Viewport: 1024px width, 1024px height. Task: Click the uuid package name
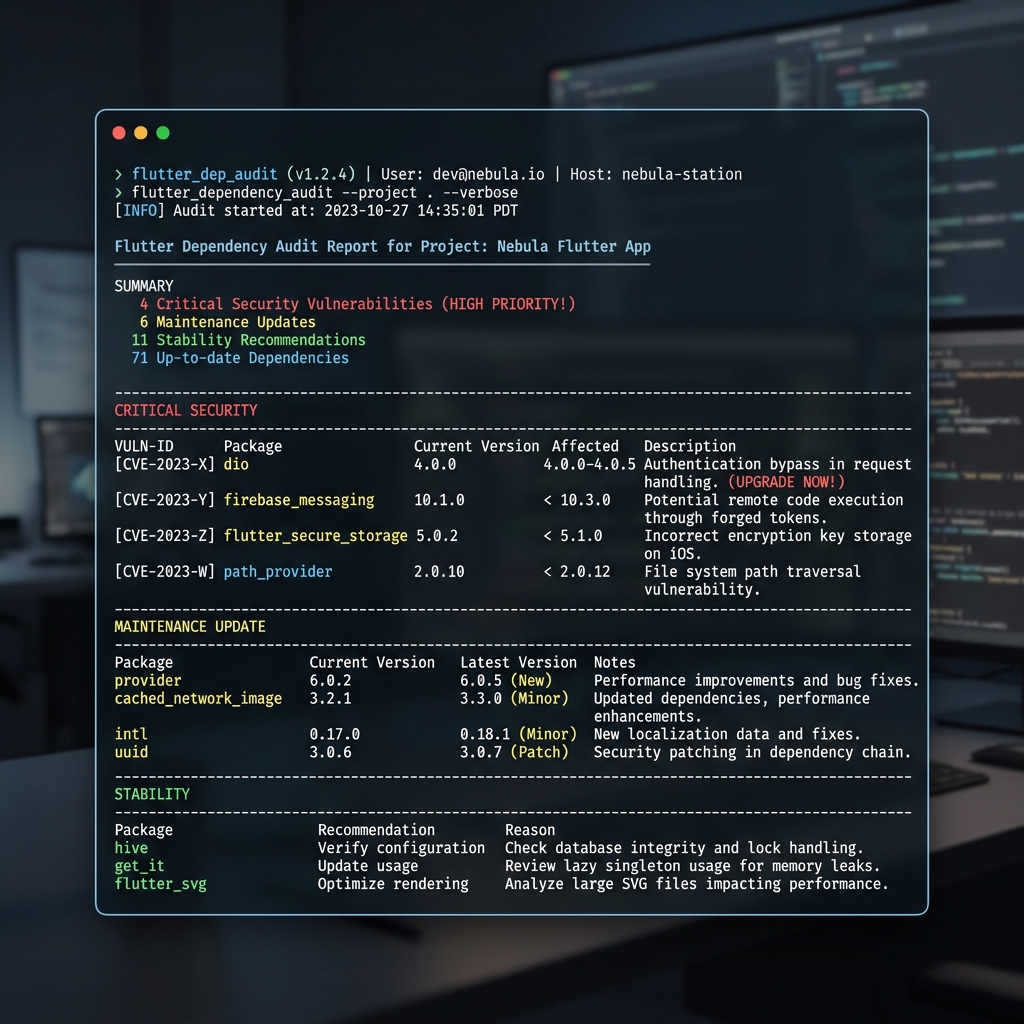click(131, 752)
